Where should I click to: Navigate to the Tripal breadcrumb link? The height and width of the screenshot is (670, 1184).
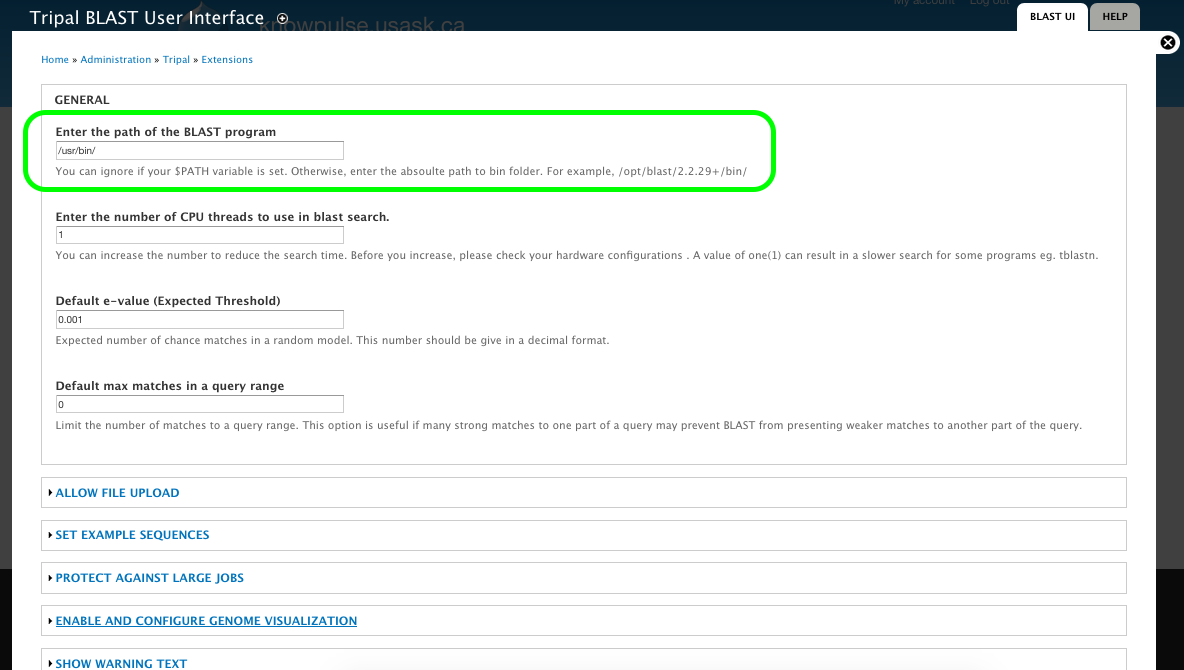(x=176, y=60)
